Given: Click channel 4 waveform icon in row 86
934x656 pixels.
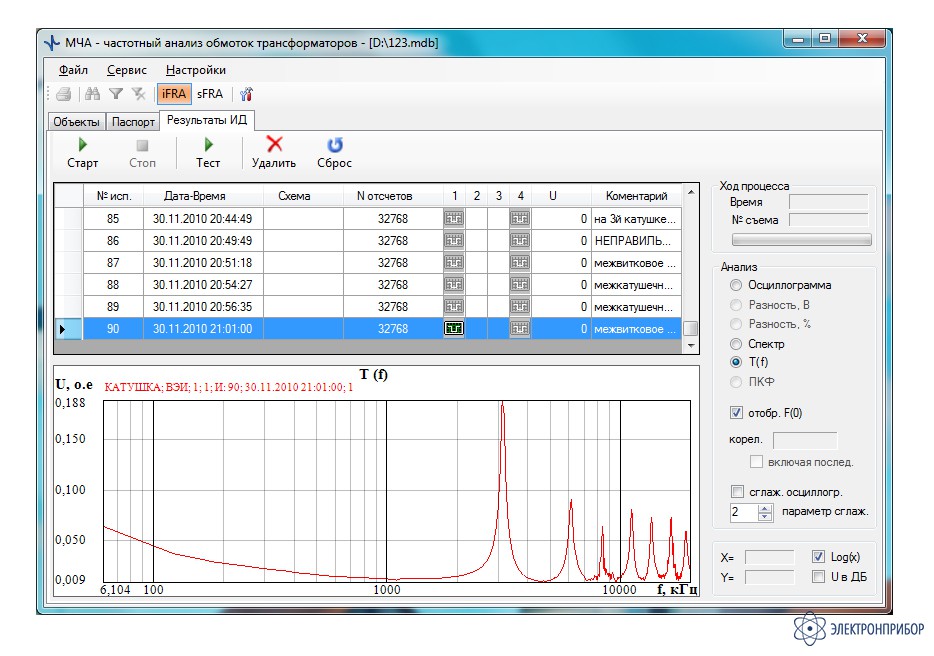Looking at the screenshot, I should click(520, 241).
